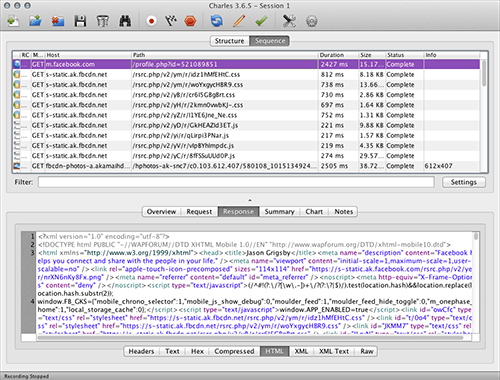Select request row cr6ISGBgBrt.css

(247, 95)
